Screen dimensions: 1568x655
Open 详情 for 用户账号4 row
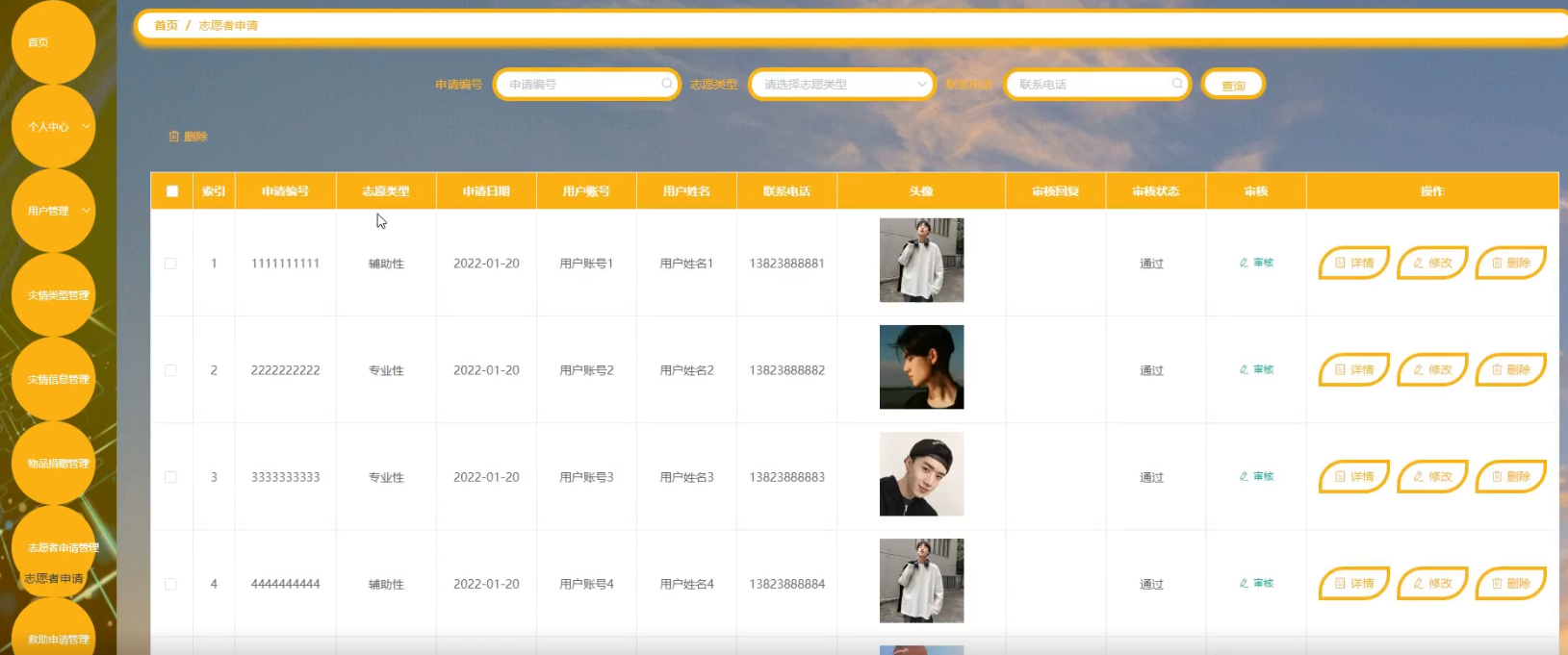[1353, 583]
